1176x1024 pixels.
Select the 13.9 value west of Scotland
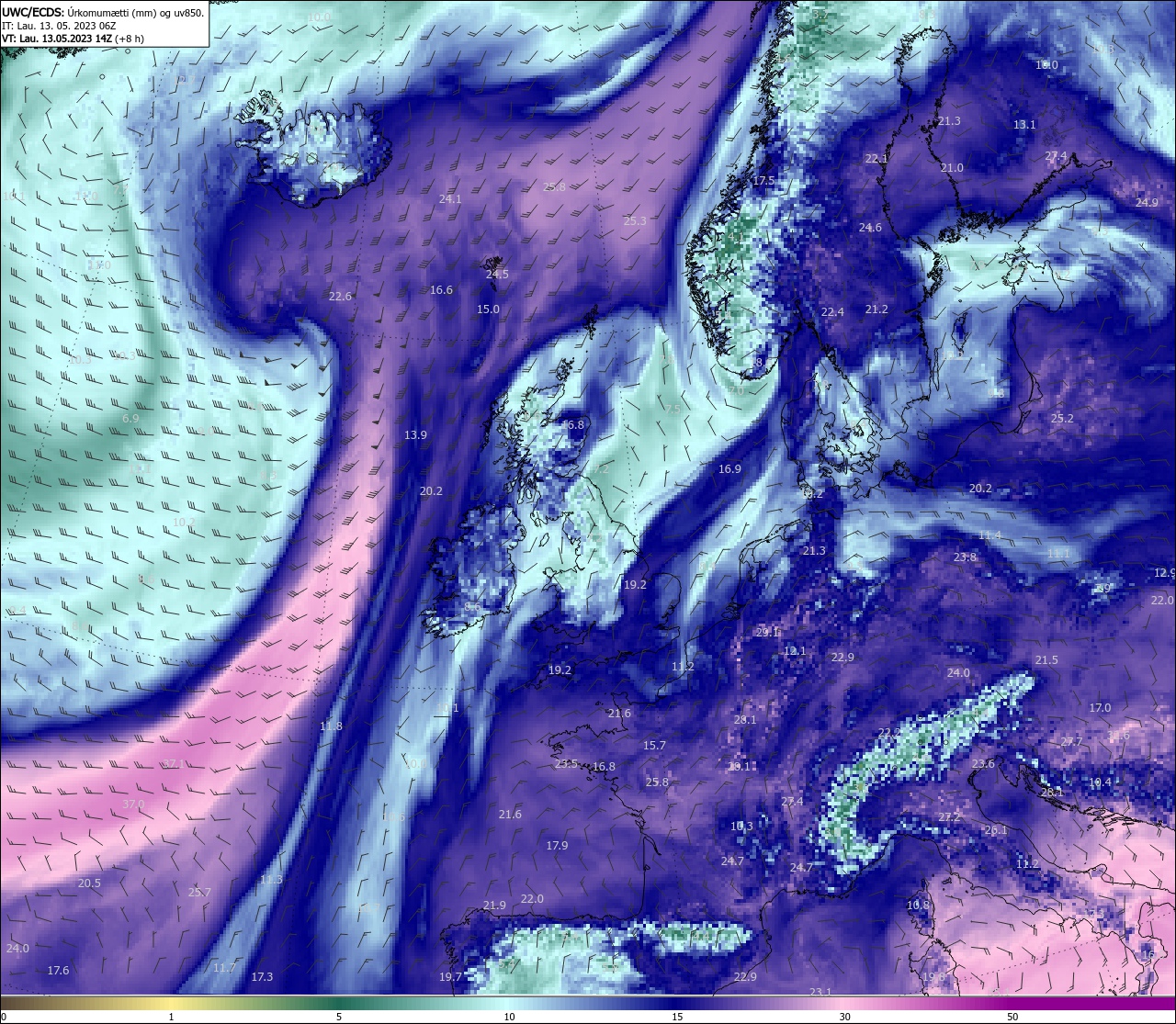[415, 435]
